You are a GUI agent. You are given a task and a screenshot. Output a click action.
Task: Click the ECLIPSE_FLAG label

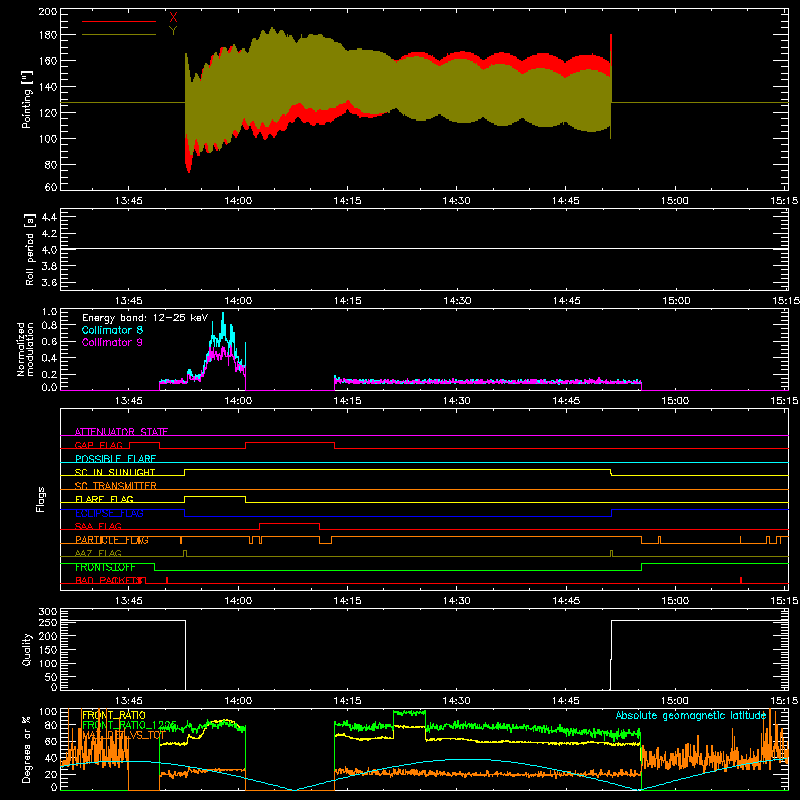(109, 513)
